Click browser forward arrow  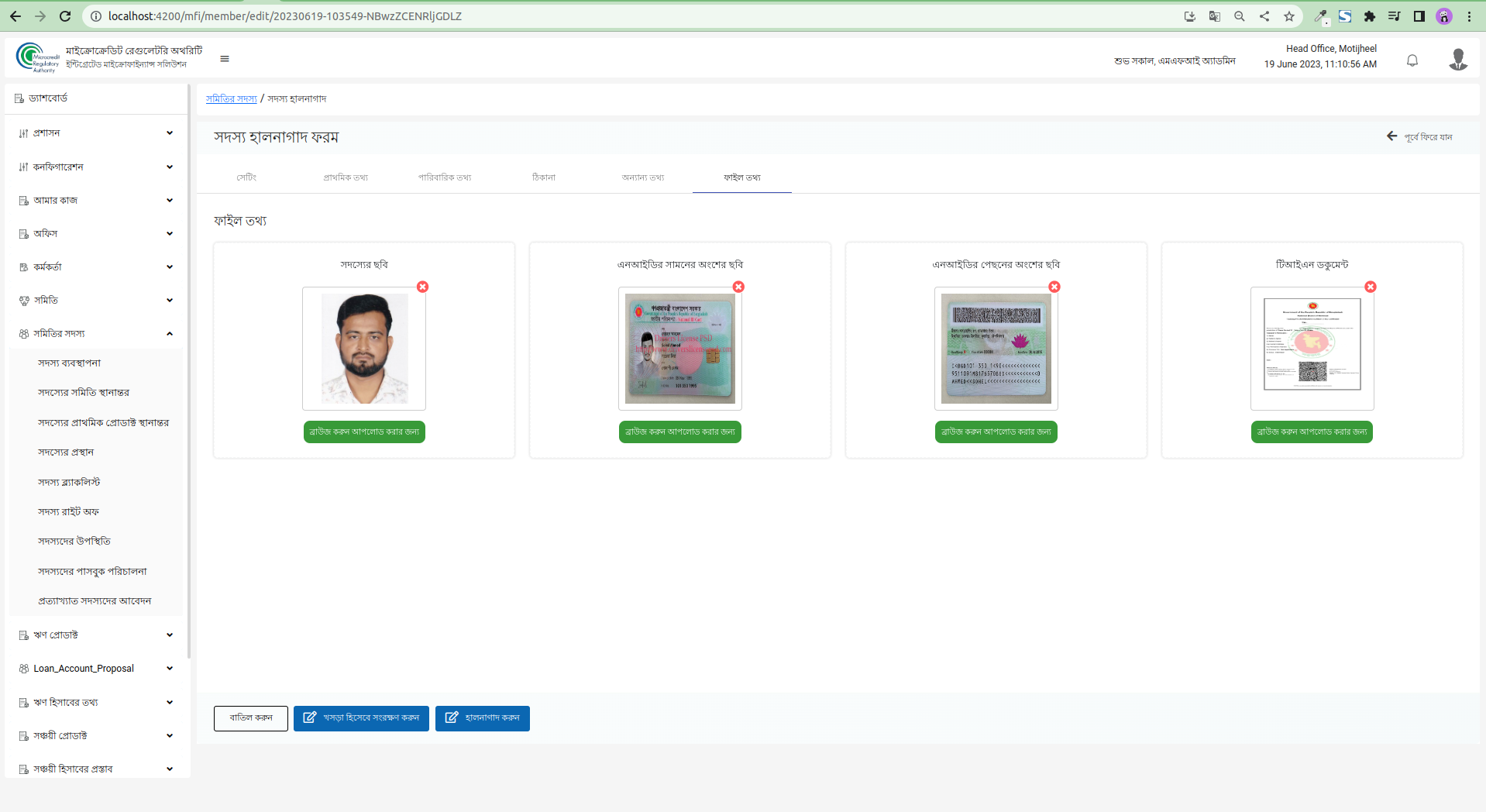(x=40, y=16)
